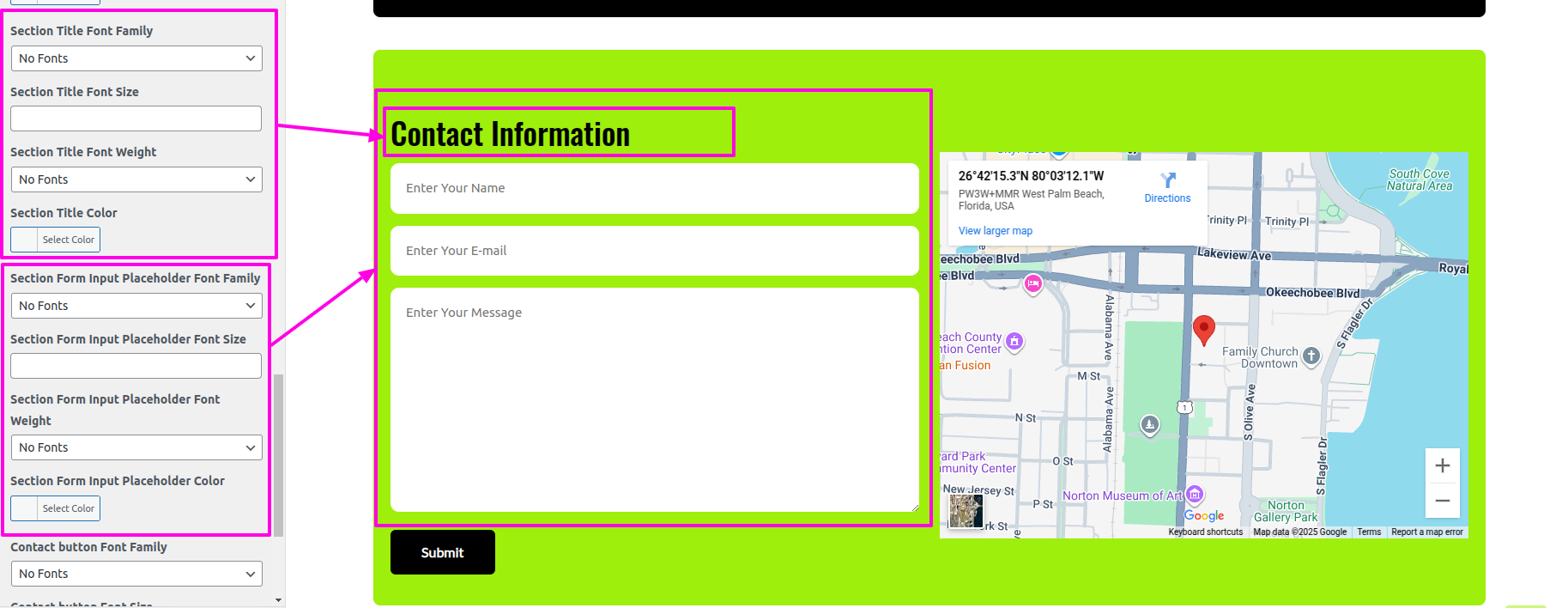Select the Norton Museum of Art marker
Image resolution: width=1568 pixels, height=608 pixels.
pyautogui.click(x=1195, y=495)
